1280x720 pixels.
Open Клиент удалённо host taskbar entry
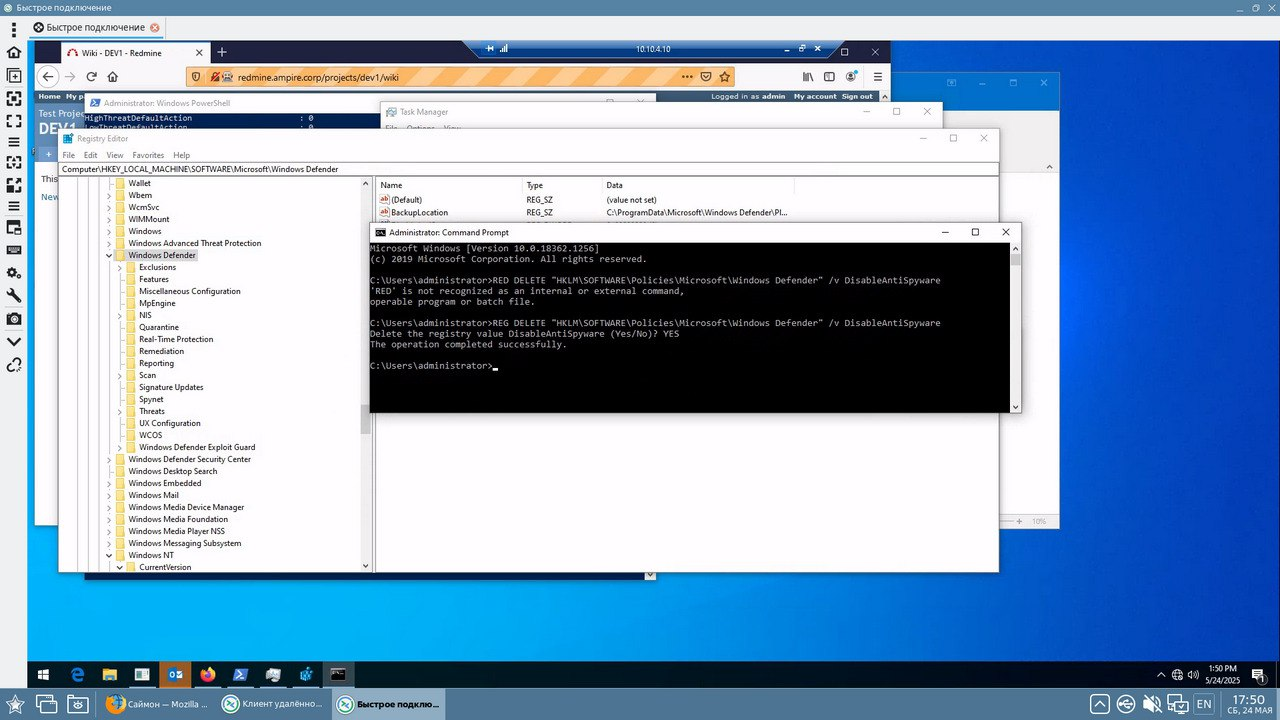pyautogui.click(x=272, y=704)
